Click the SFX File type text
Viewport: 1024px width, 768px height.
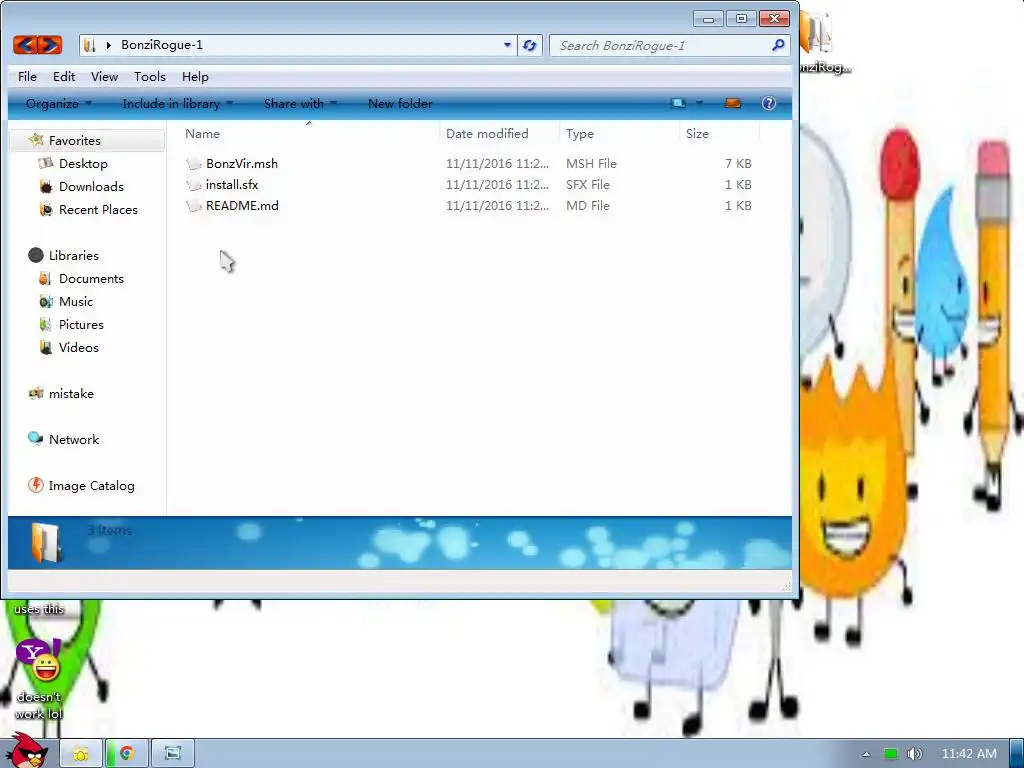588,185
